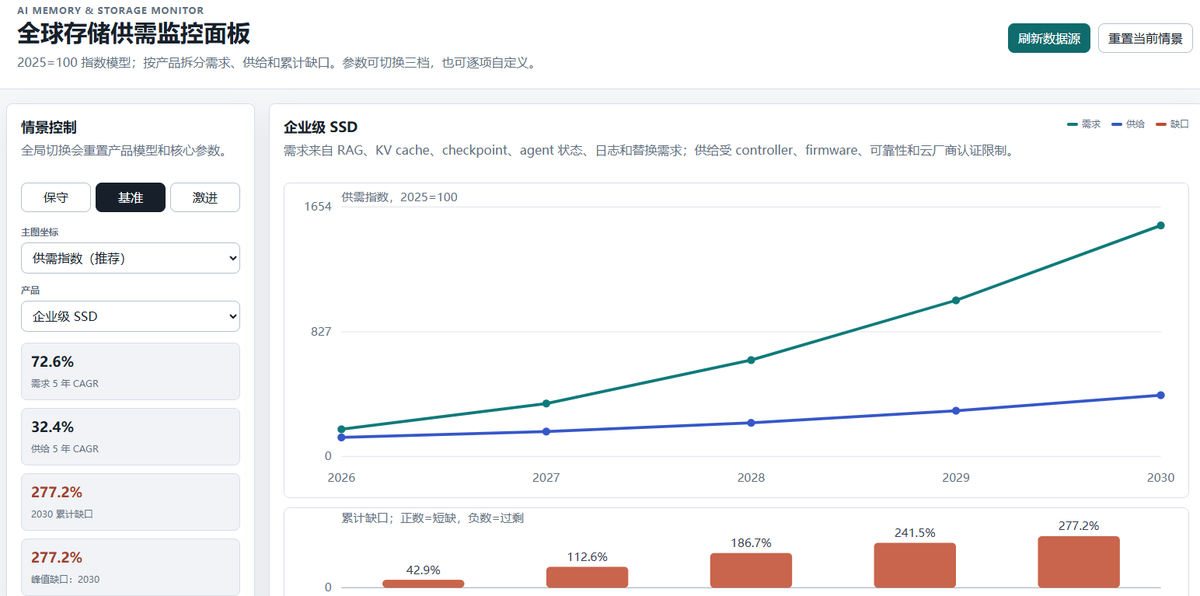Image resolution: width=1200 pixels, height=596 pixels.
Task: Click the 全球存储供需监控面板 page title
Action: point(134,33)
